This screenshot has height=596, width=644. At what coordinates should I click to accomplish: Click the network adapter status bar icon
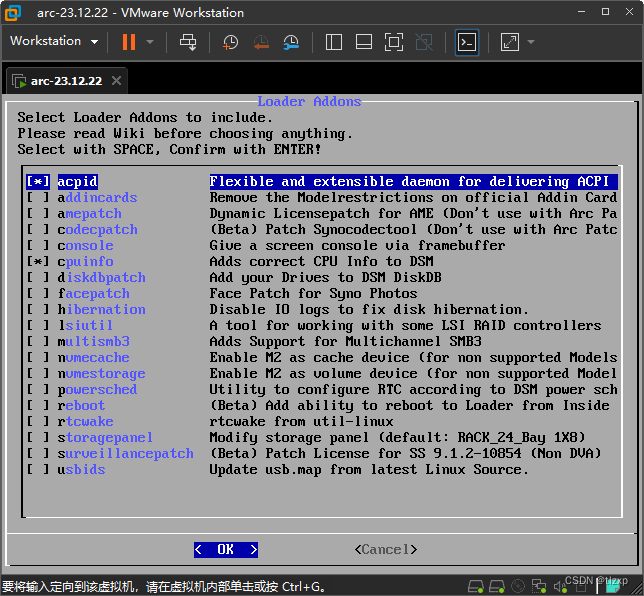pyautogui.click(x=538, y=587)
